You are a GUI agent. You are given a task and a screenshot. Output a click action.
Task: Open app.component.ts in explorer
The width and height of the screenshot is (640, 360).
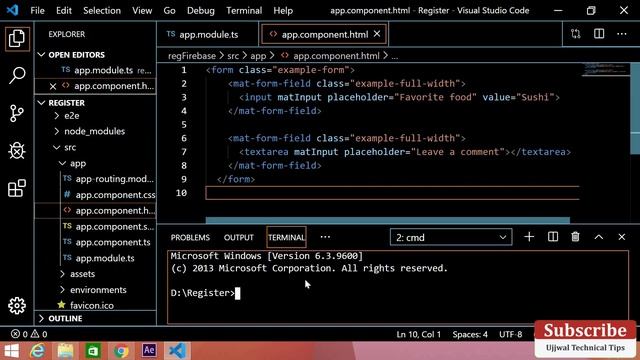(x=108, y=242)
